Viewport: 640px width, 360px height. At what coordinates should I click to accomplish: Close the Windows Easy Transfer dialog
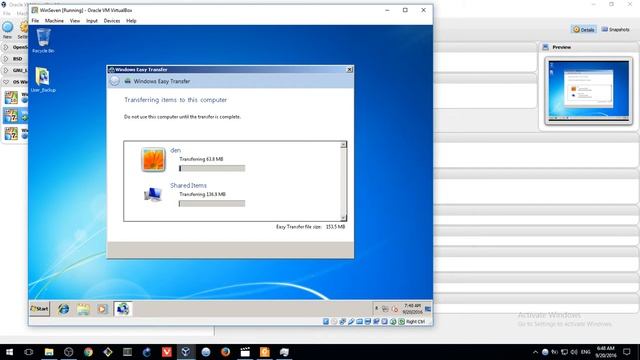[349, 70]
